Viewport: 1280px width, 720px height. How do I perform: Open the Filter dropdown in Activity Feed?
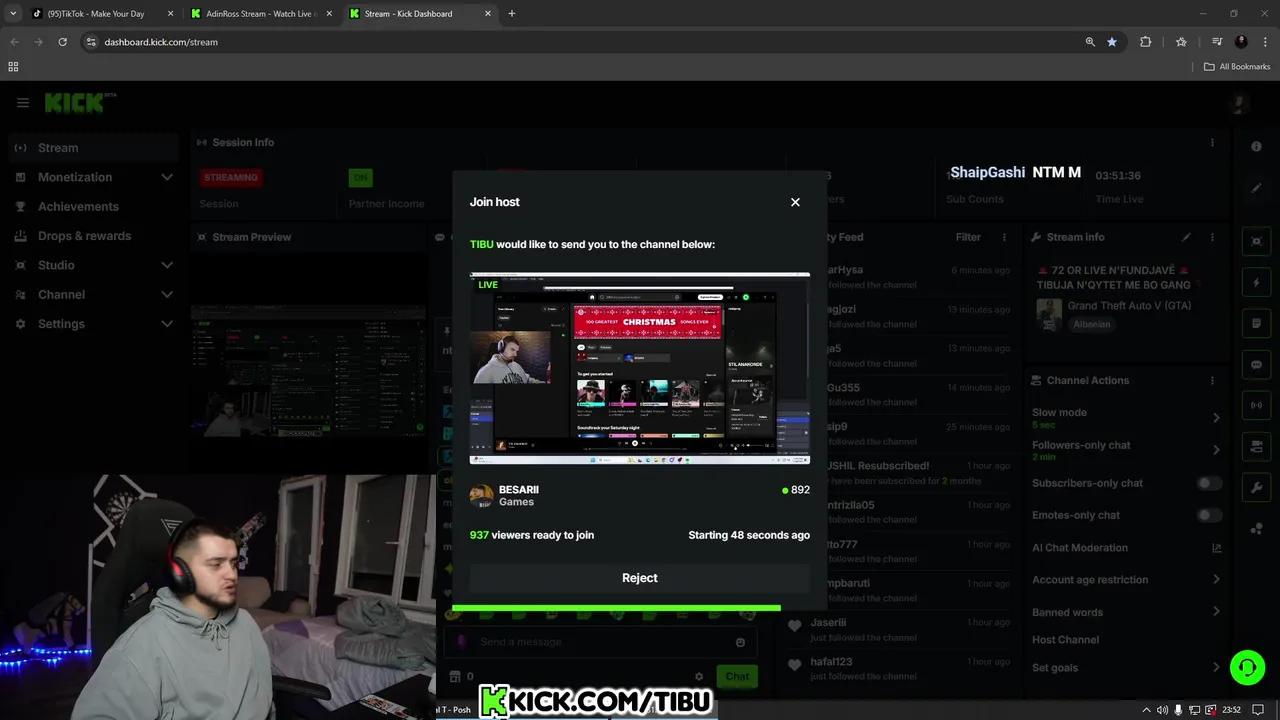(968, 237)
